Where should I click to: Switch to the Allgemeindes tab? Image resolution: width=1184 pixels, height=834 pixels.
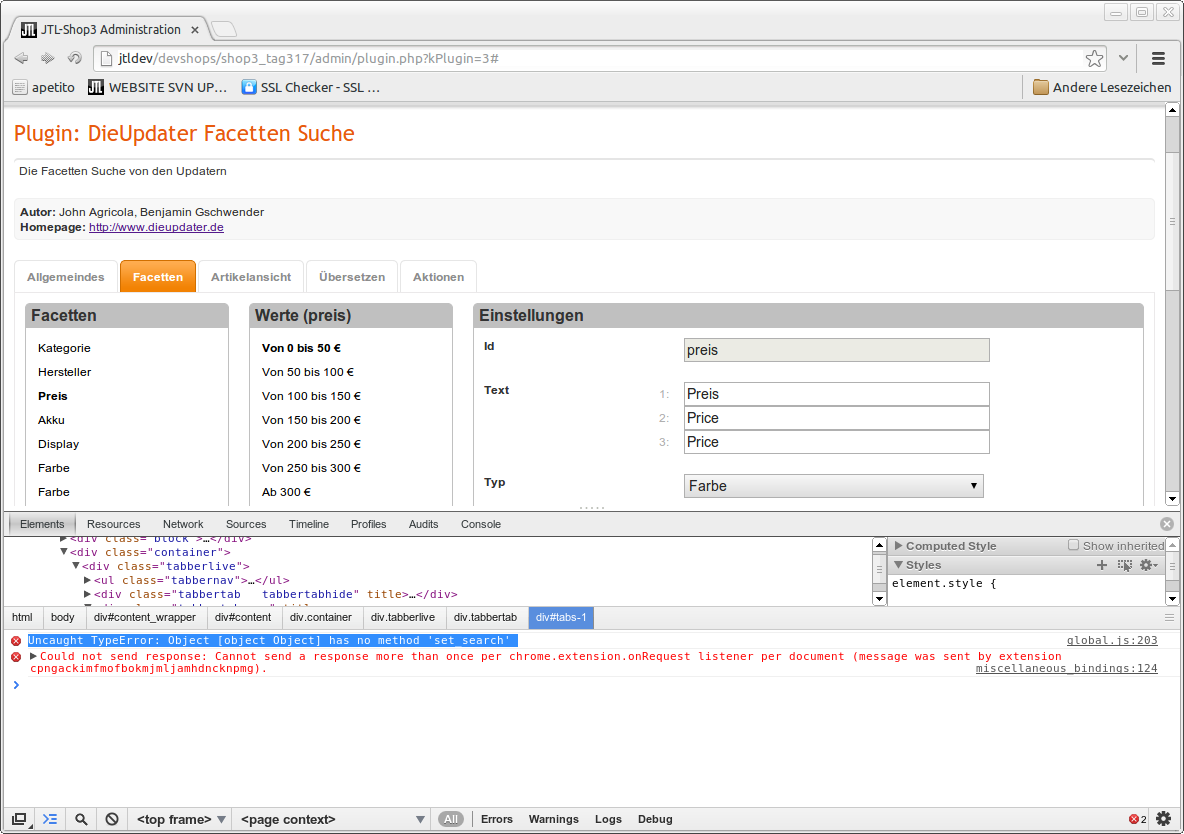[66, 277]
